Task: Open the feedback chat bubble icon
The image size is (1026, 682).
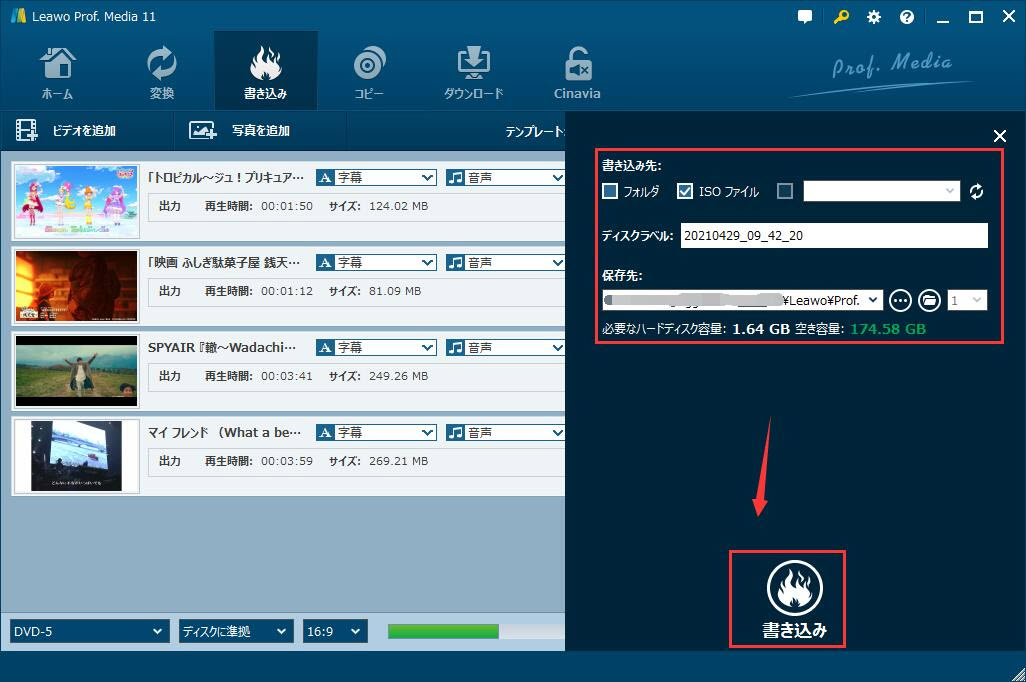Action: tap(806, 17)
